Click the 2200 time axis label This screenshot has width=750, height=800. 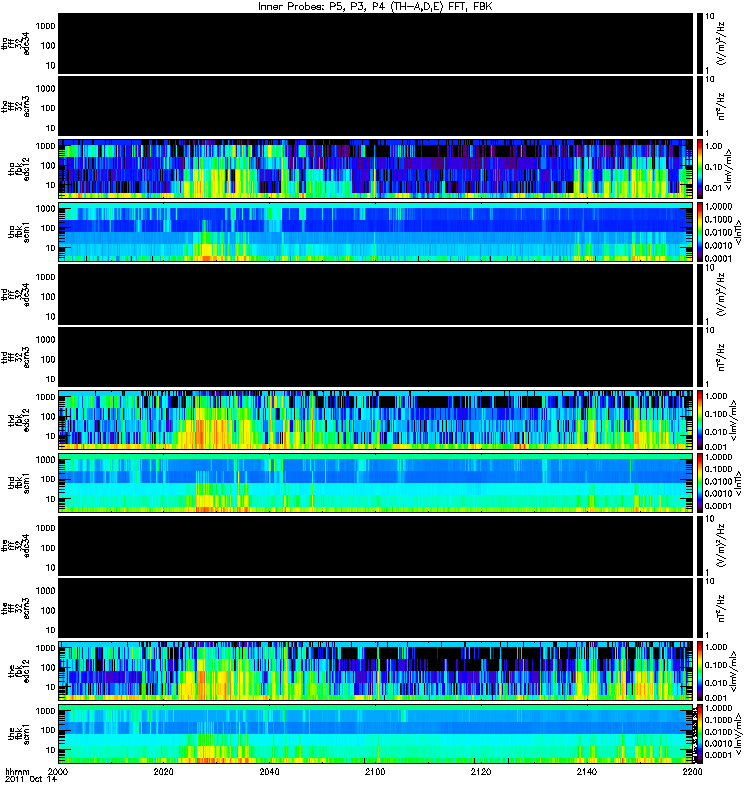(692, 772)
